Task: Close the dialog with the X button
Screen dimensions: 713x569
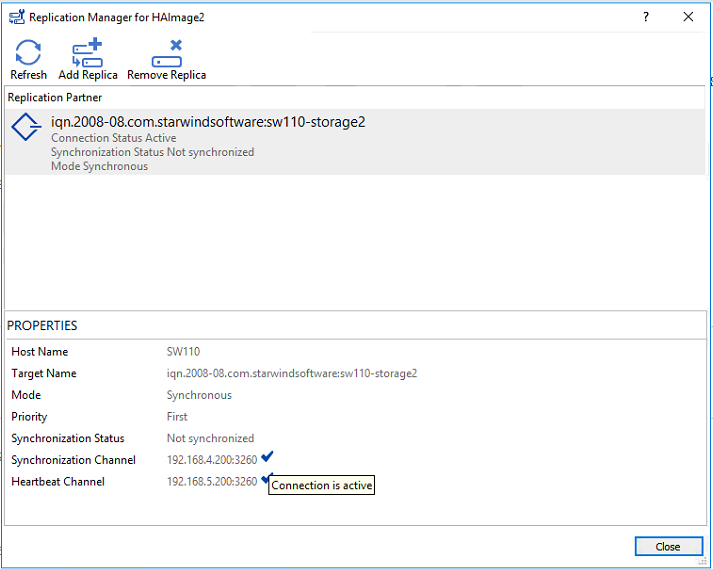Action: [x=688, y=17]
